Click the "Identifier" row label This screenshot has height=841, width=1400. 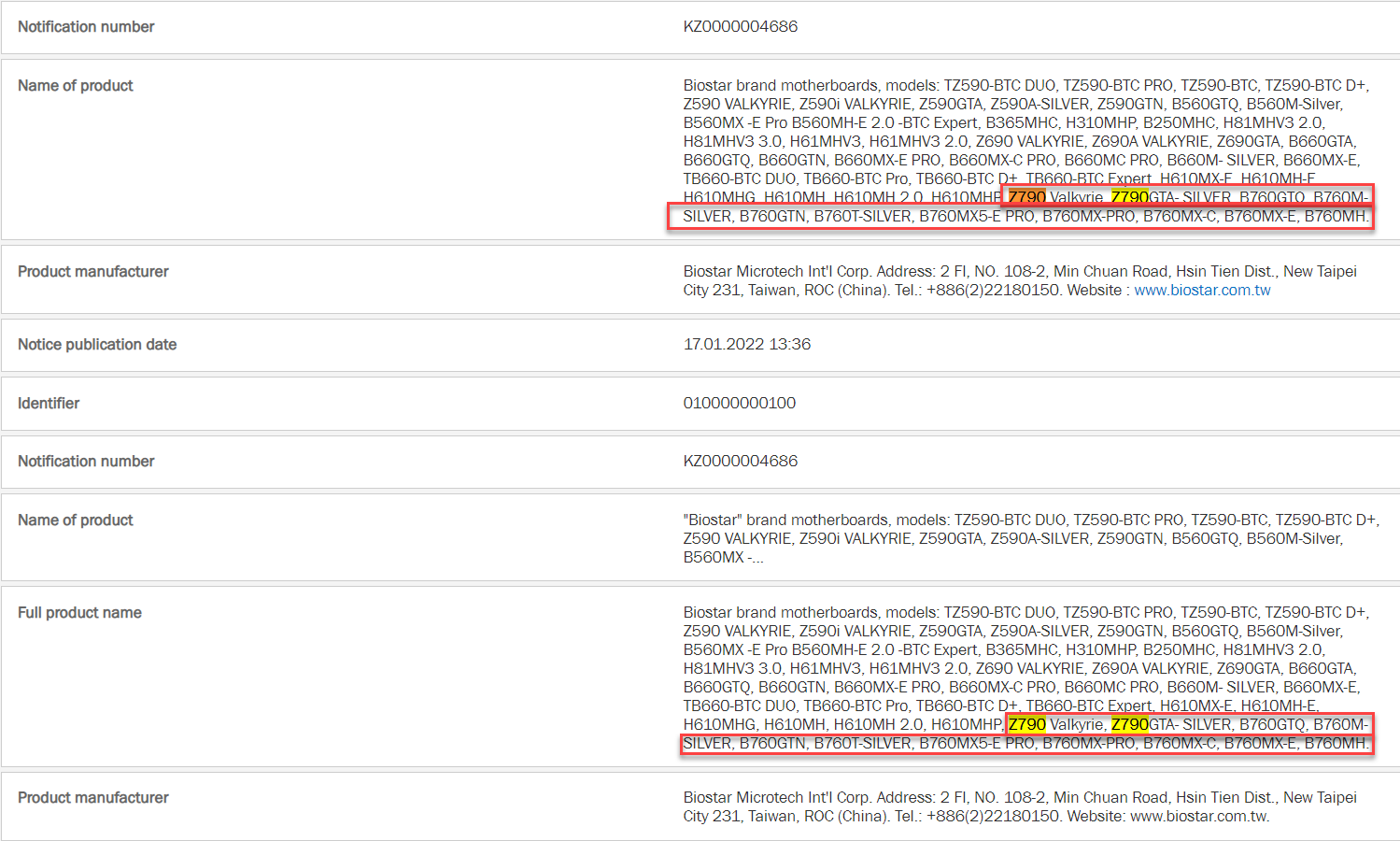pos(49,403)
